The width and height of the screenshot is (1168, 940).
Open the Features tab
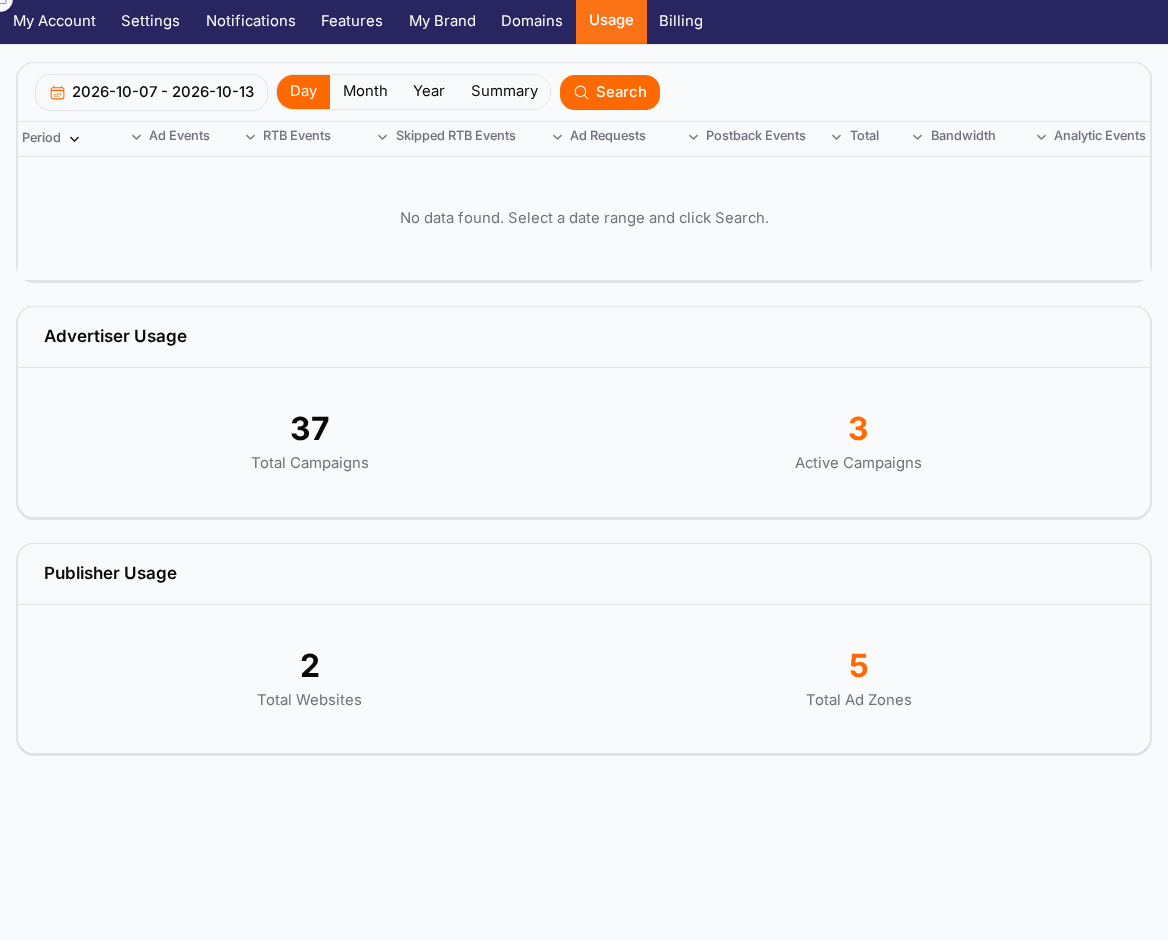(x=352, y=22)
